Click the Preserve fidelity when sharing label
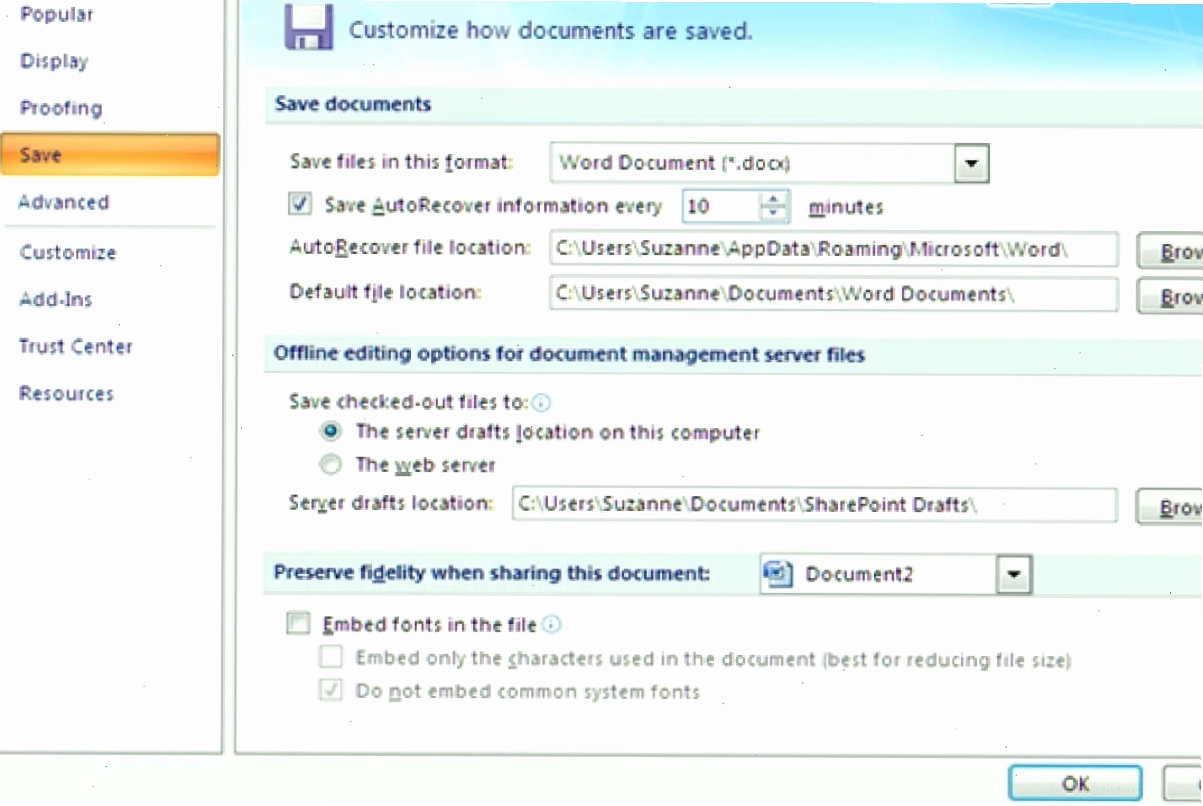The height and width of the screenshot is (806, 1203). [x=492, y=574]
